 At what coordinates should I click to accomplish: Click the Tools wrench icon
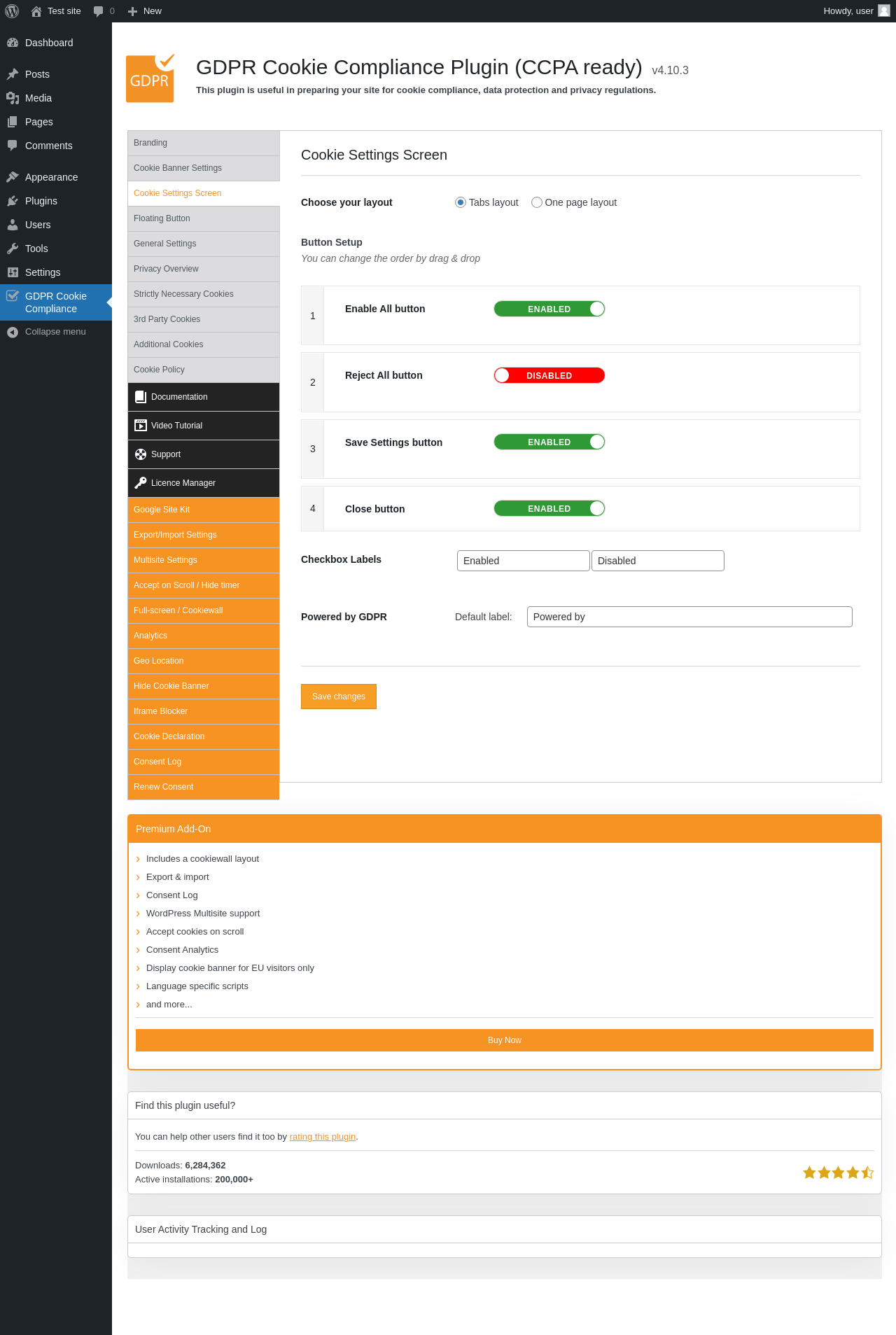pos(13,249)
